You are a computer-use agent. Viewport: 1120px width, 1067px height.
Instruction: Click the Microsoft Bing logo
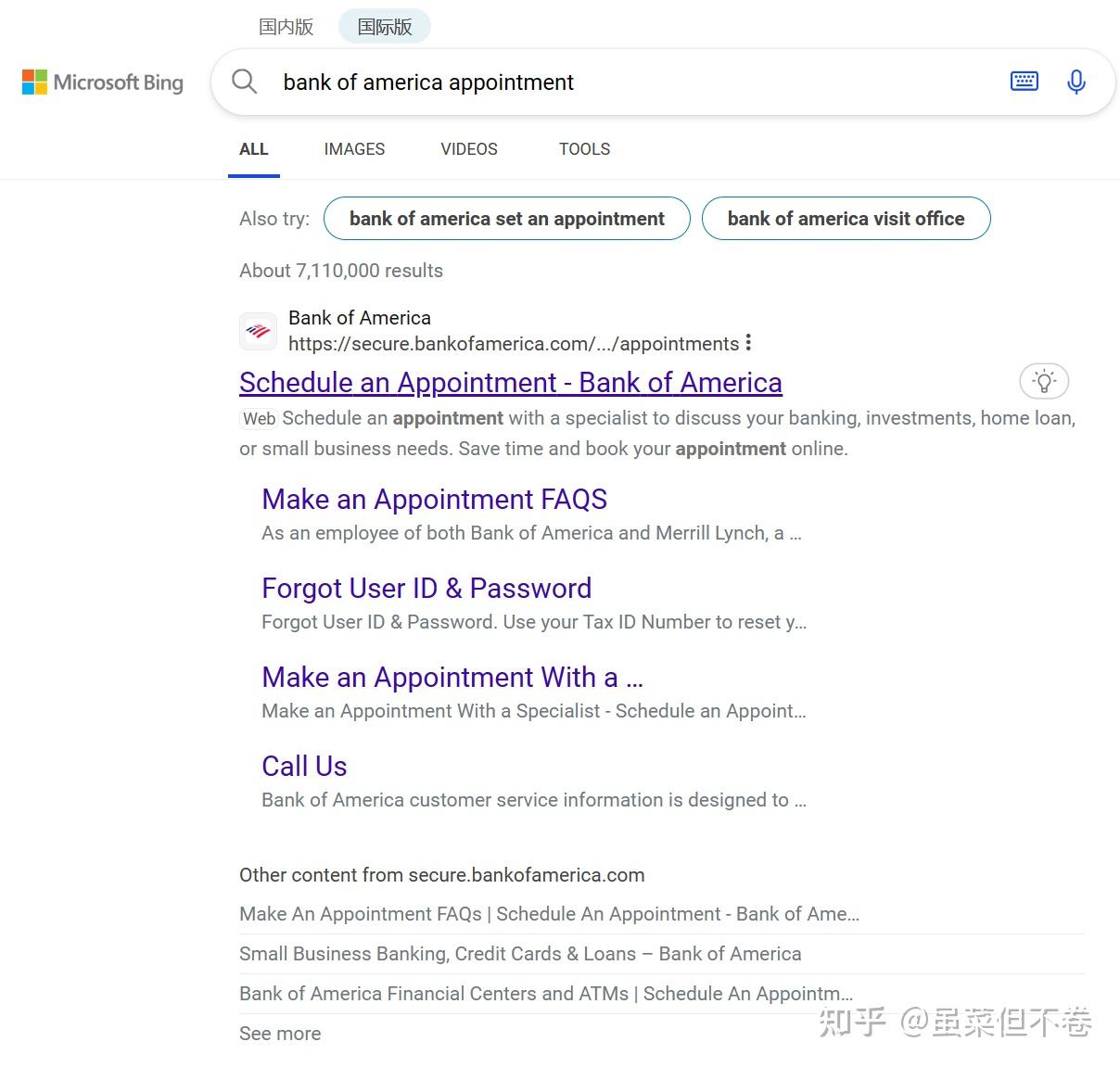(102, 82)
